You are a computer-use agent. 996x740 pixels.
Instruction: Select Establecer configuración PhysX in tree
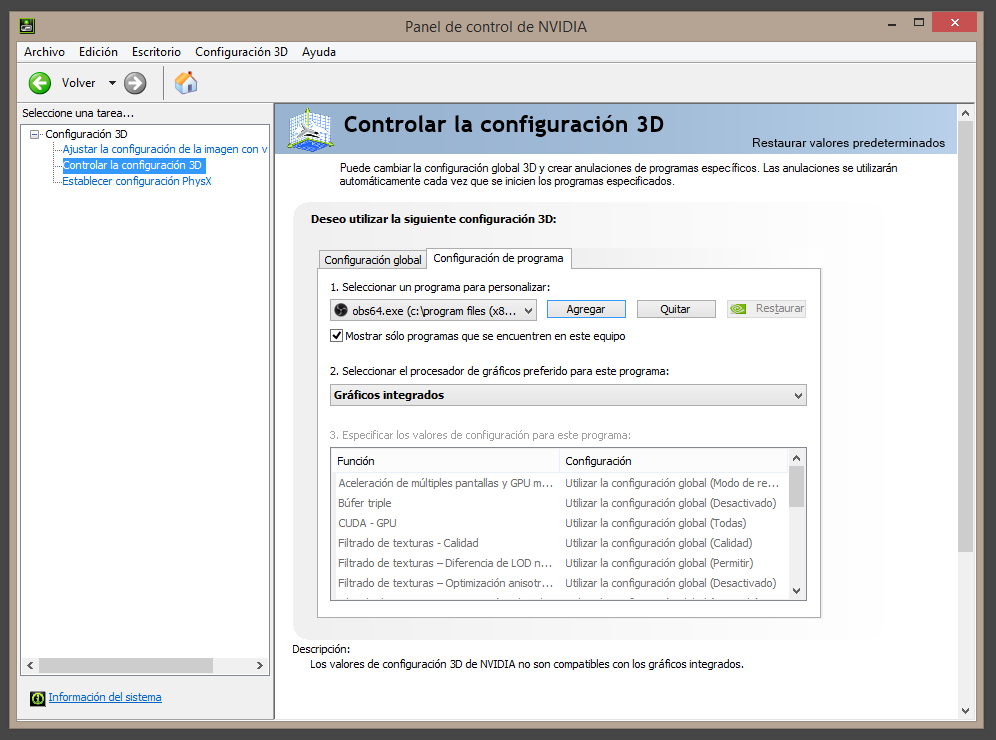[137, 181]
